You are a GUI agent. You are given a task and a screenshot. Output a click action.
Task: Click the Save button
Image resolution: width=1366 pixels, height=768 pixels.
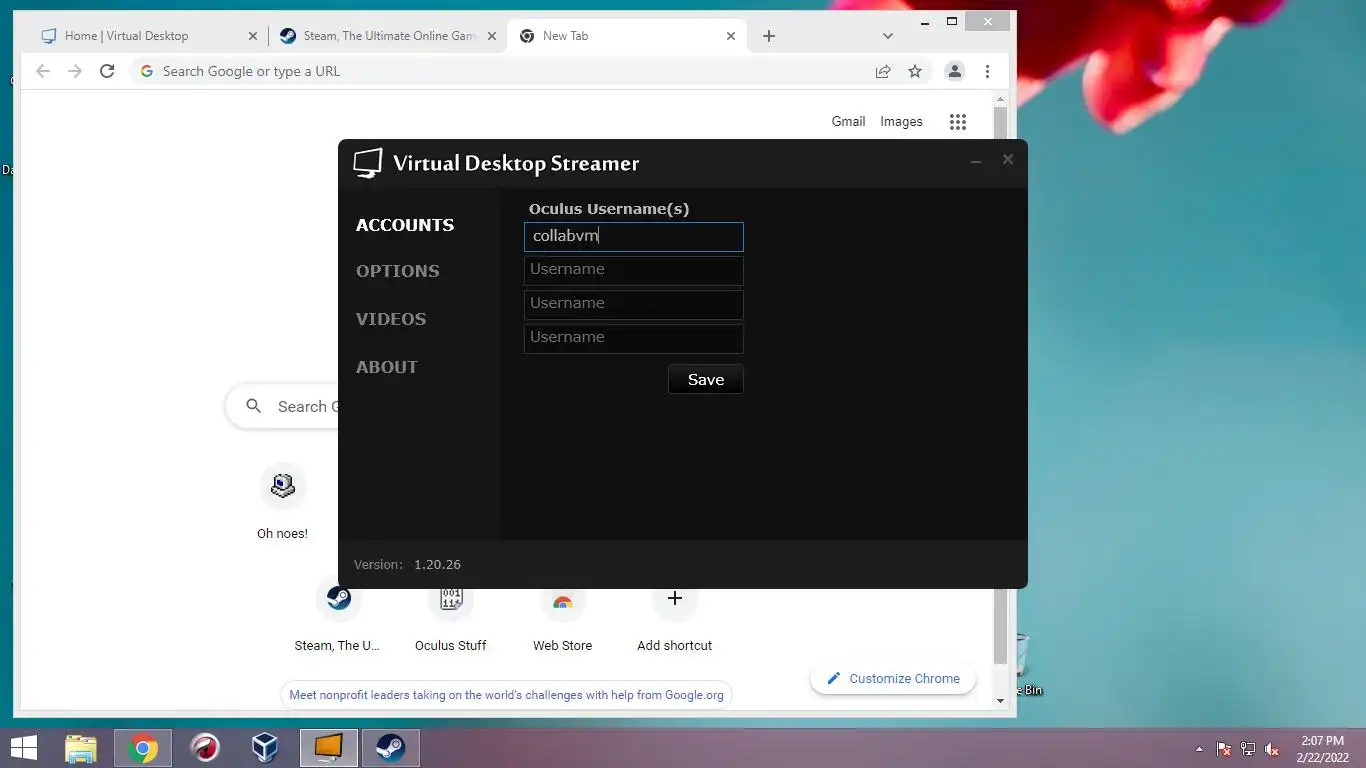(706, 379)
